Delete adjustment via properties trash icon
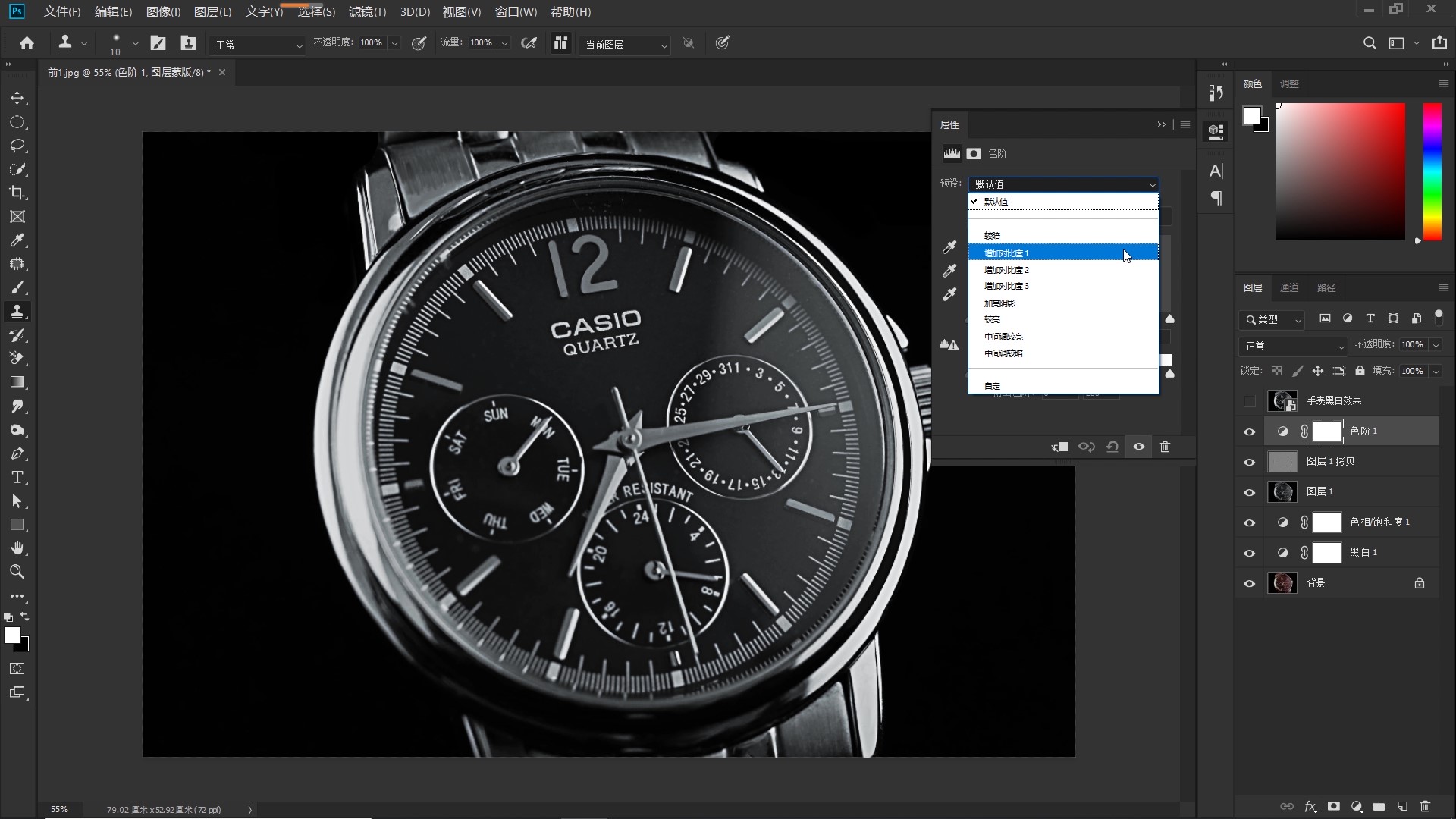The height and width of the screenshot is (819, 1456). click(x=1165, y=447)
